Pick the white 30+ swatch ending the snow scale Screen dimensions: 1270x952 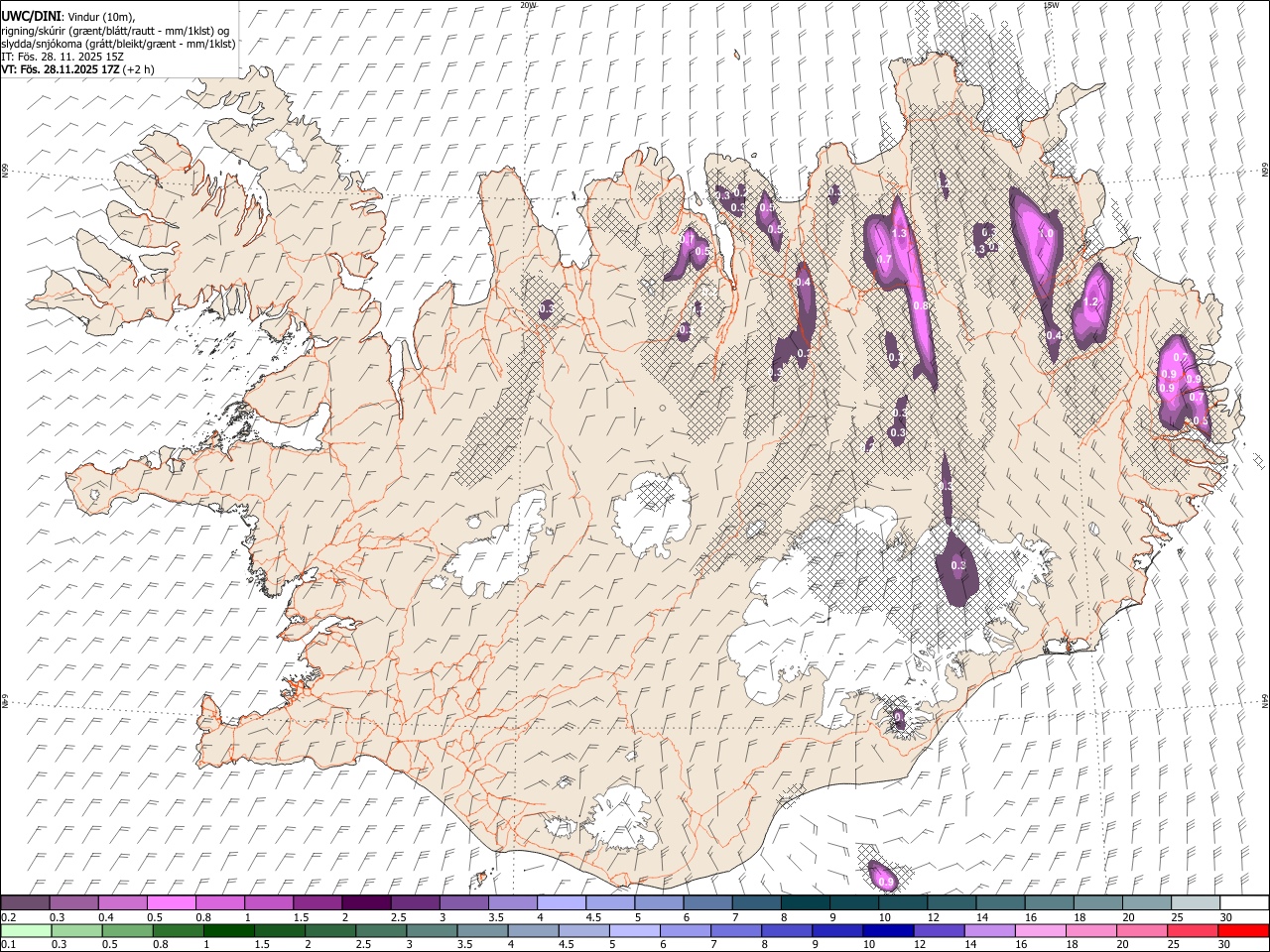point(1243,903)
